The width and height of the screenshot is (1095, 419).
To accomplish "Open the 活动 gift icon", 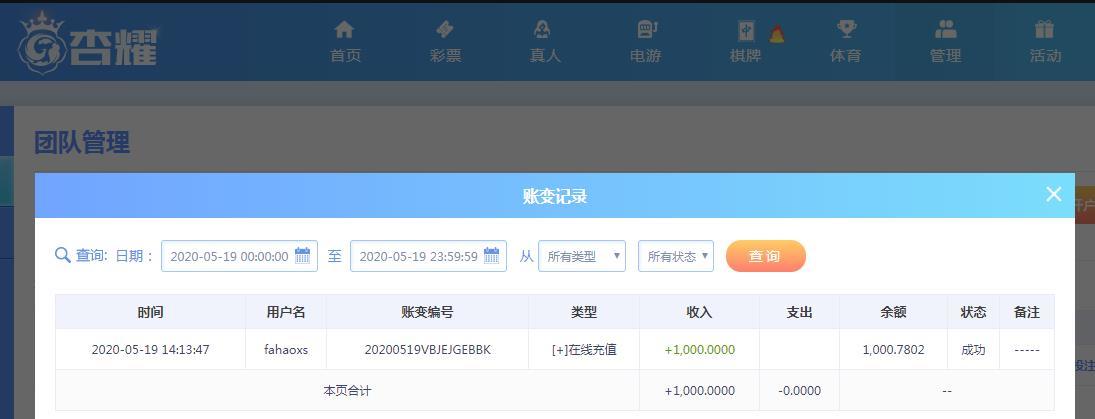I will coord(1045,29).
